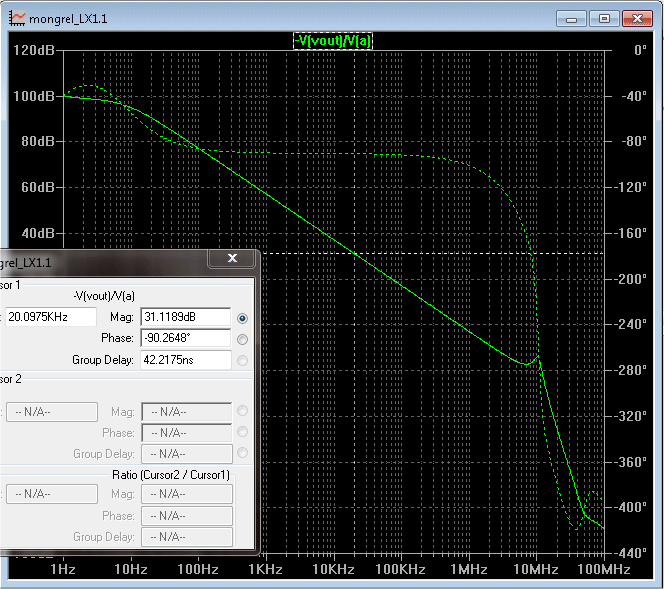Click the -400° phase axis label

coord(631,507)
